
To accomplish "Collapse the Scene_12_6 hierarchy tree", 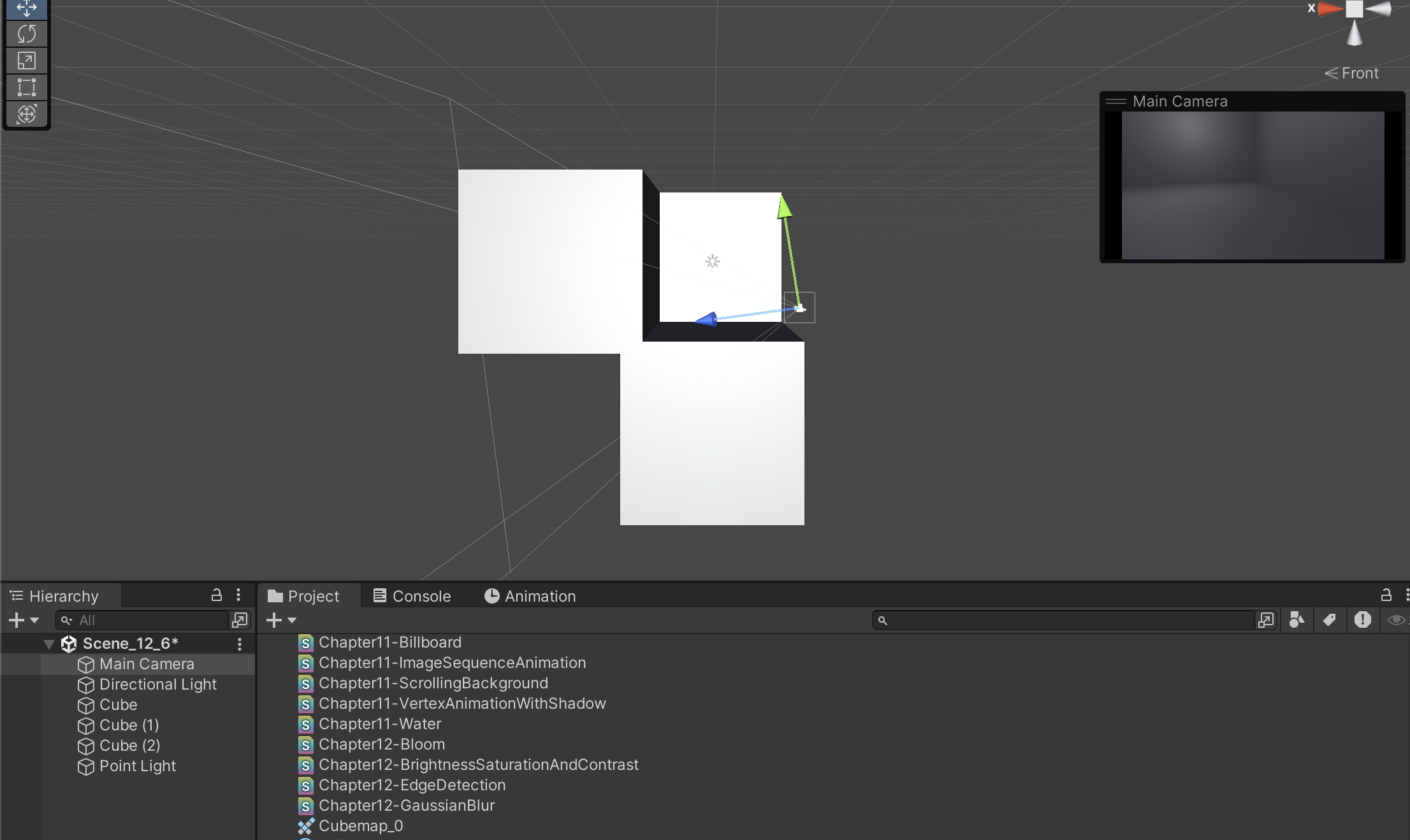I will (x=49, y=644).
